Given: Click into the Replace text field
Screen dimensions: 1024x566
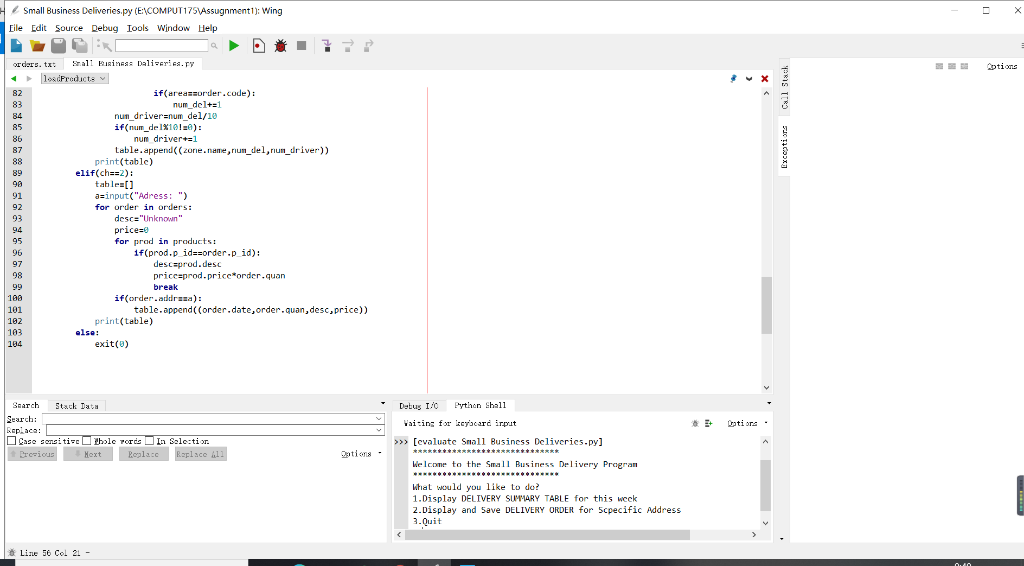Looking at the screenshot, I should [210, 430].
